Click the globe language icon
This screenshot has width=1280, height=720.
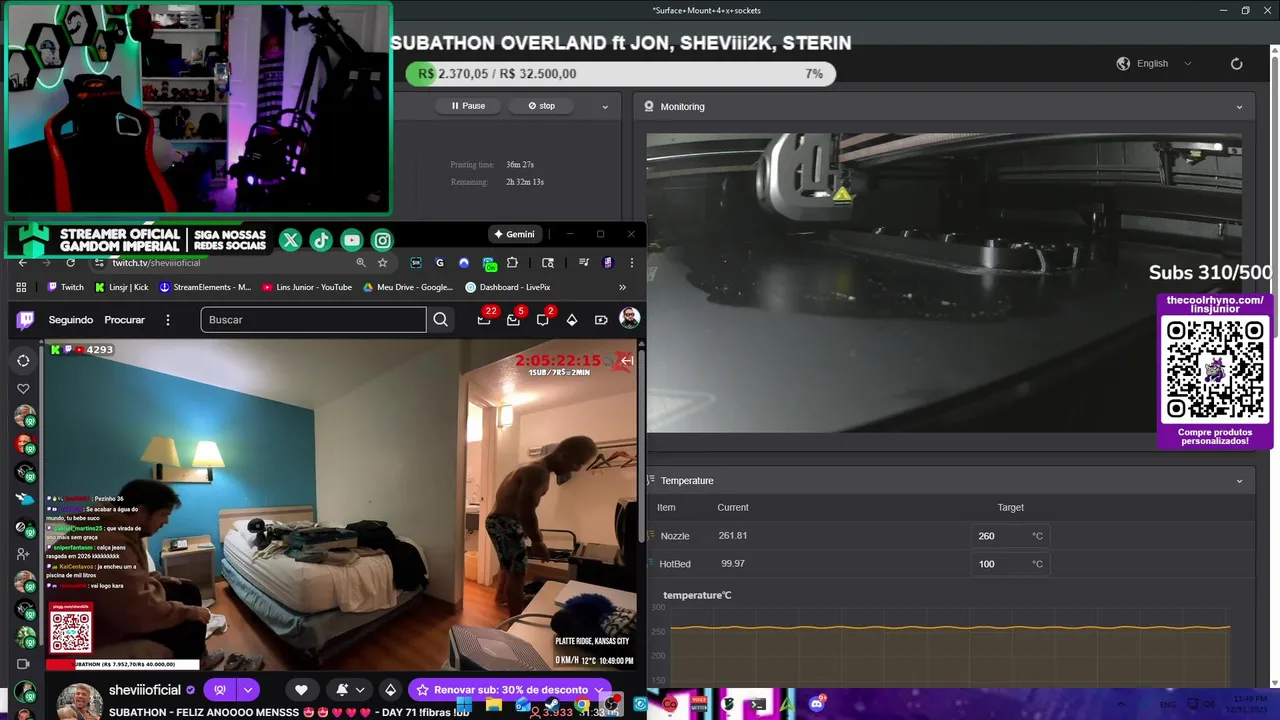pyautogui.click(x=1123, y=63)
